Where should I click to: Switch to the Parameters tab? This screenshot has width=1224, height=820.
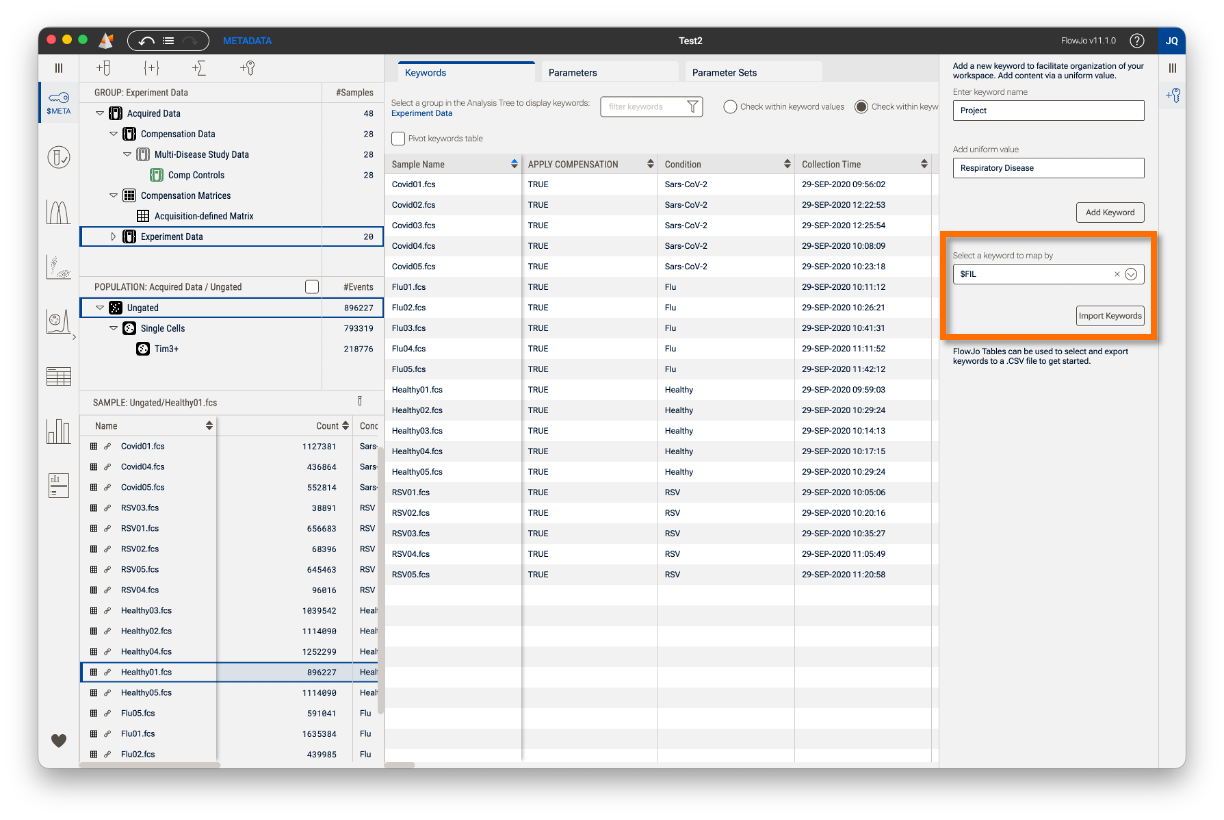[572, 73]
